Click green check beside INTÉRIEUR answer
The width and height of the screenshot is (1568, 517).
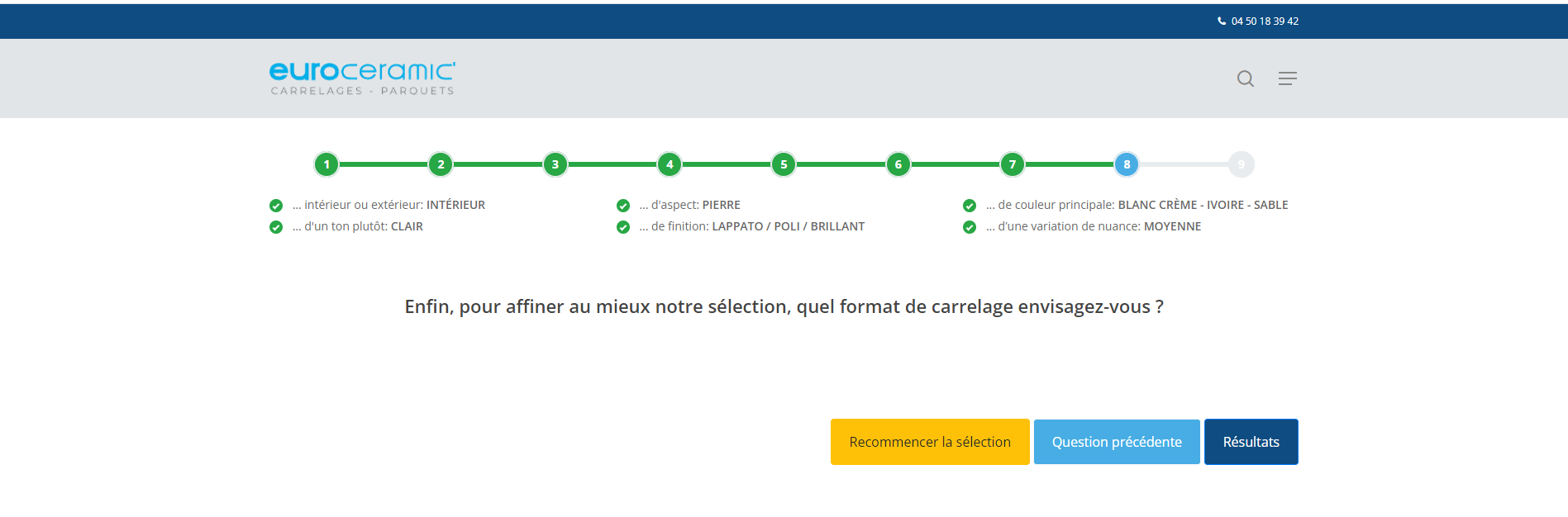point(276,206)
